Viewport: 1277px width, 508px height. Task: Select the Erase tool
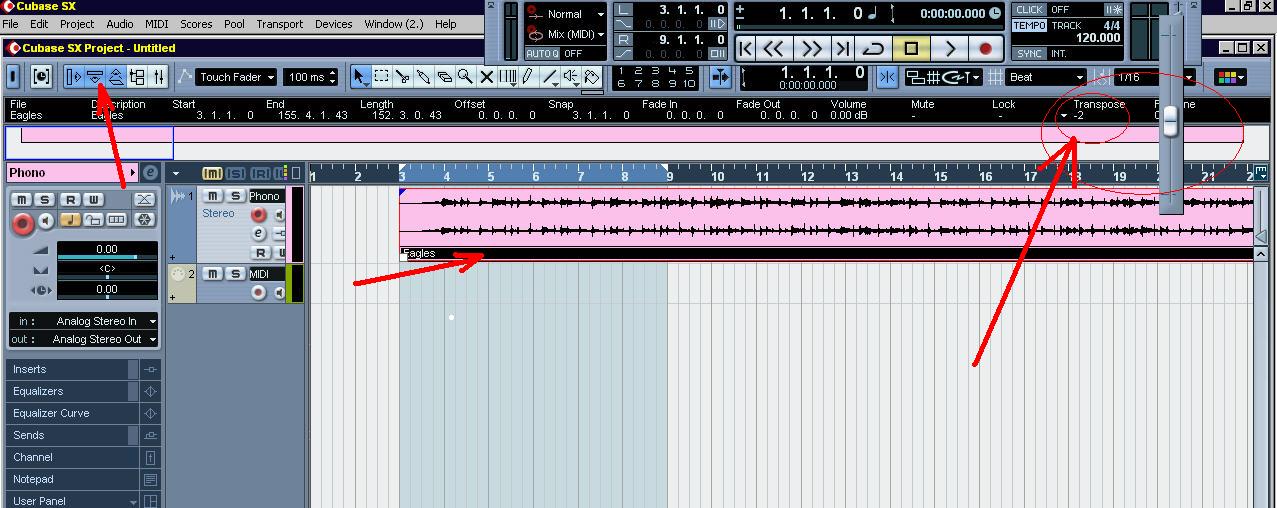click(445, 77)
